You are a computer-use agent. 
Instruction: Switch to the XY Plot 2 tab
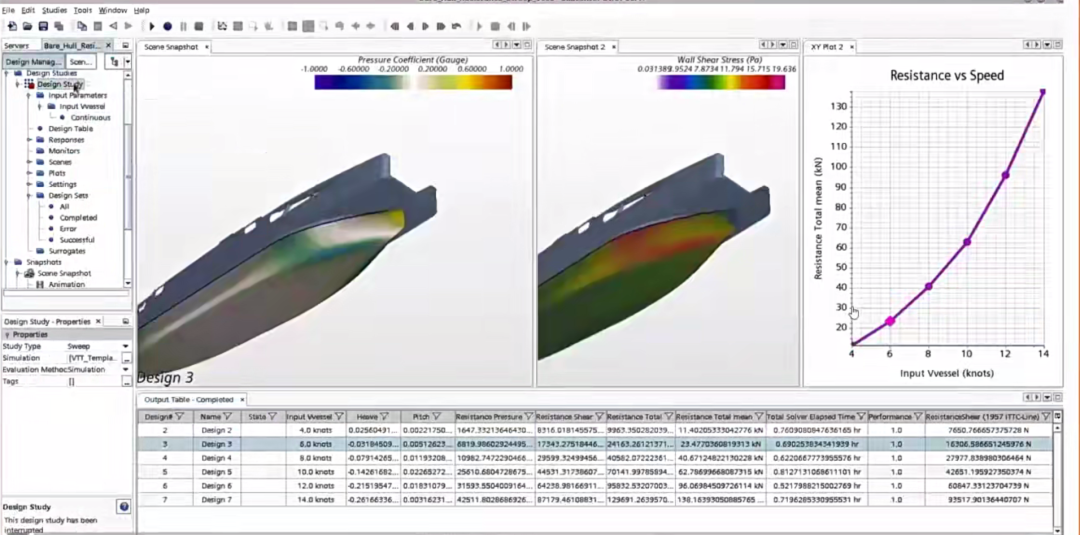tap(827, 47)
